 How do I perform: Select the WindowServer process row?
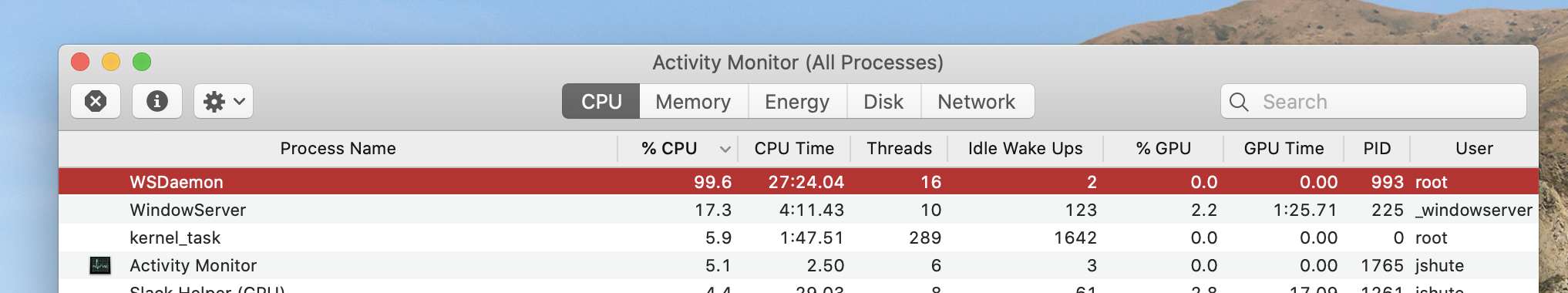[799, 210]
